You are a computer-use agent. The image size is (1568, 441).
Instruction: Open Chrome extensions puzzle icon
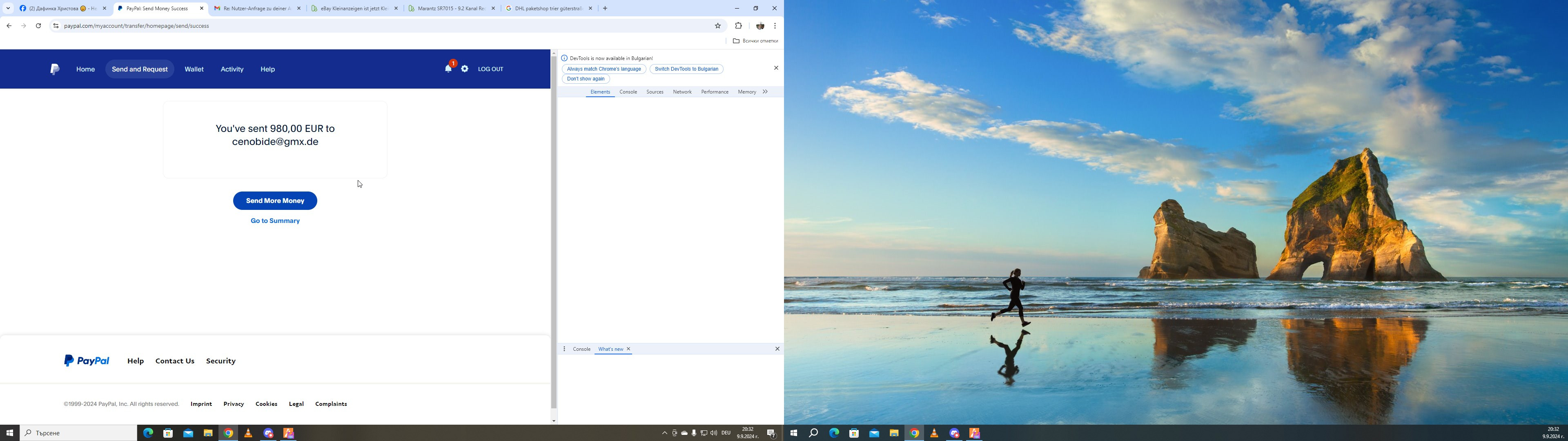pyautogui.click(x=738, y=26)
